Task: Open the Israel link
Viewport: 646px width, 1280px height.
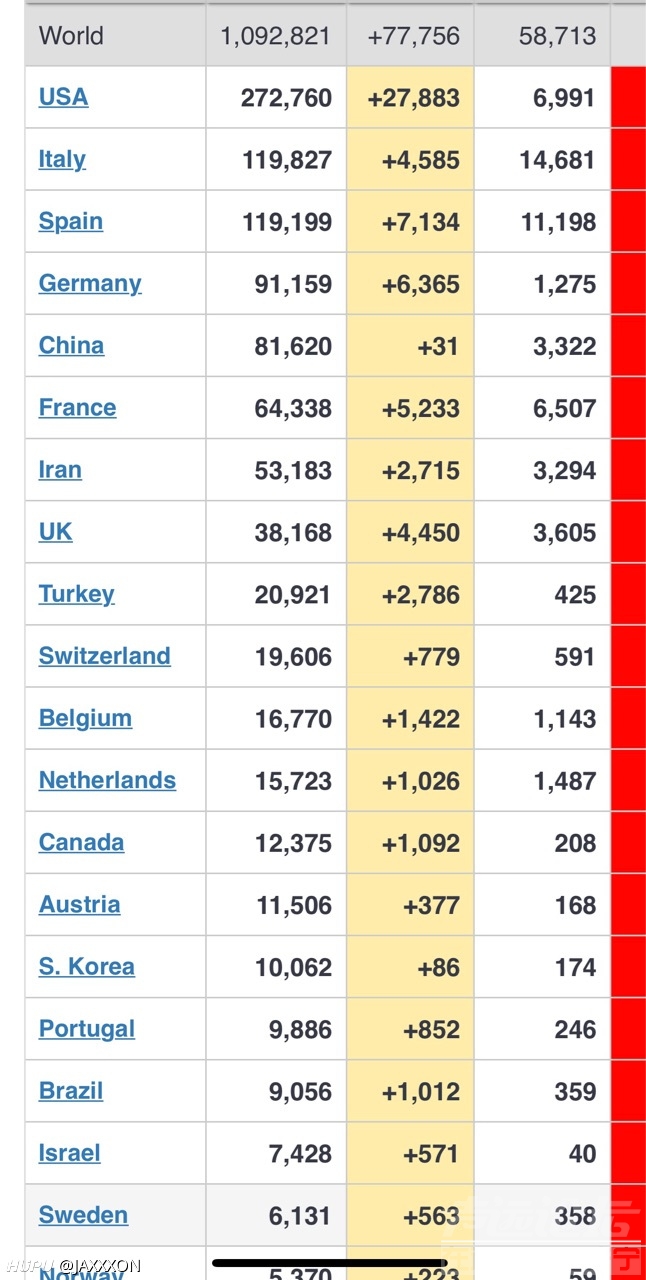Action: coord(69,1152)
